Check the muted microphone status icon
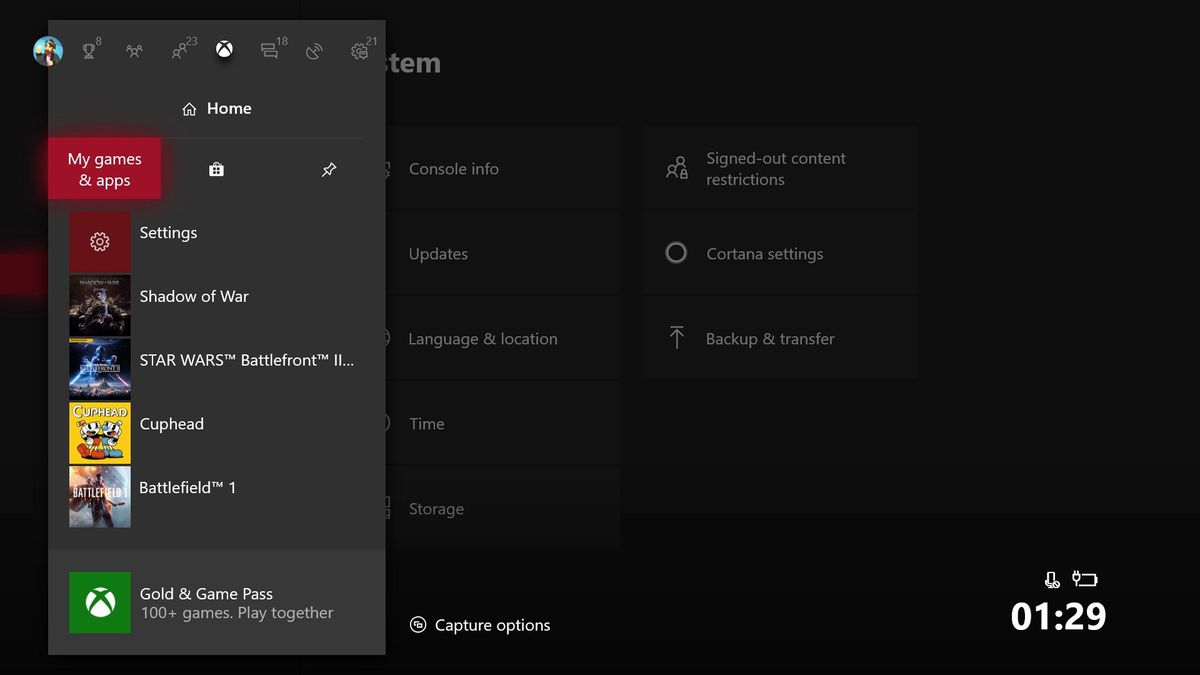 [1050, 578]
